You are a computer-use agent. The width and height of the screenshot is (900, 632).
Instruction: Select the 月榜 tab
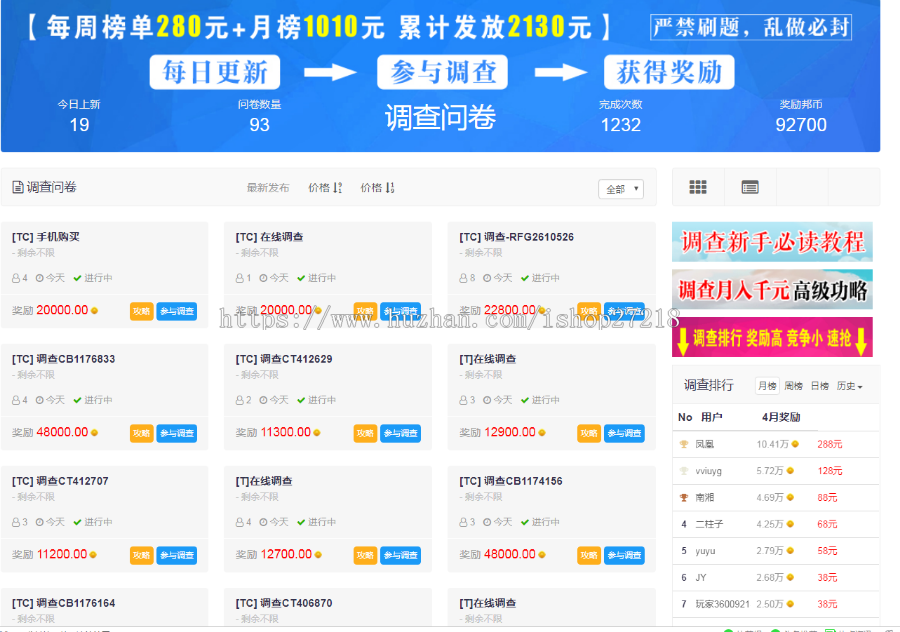point(767,386)
